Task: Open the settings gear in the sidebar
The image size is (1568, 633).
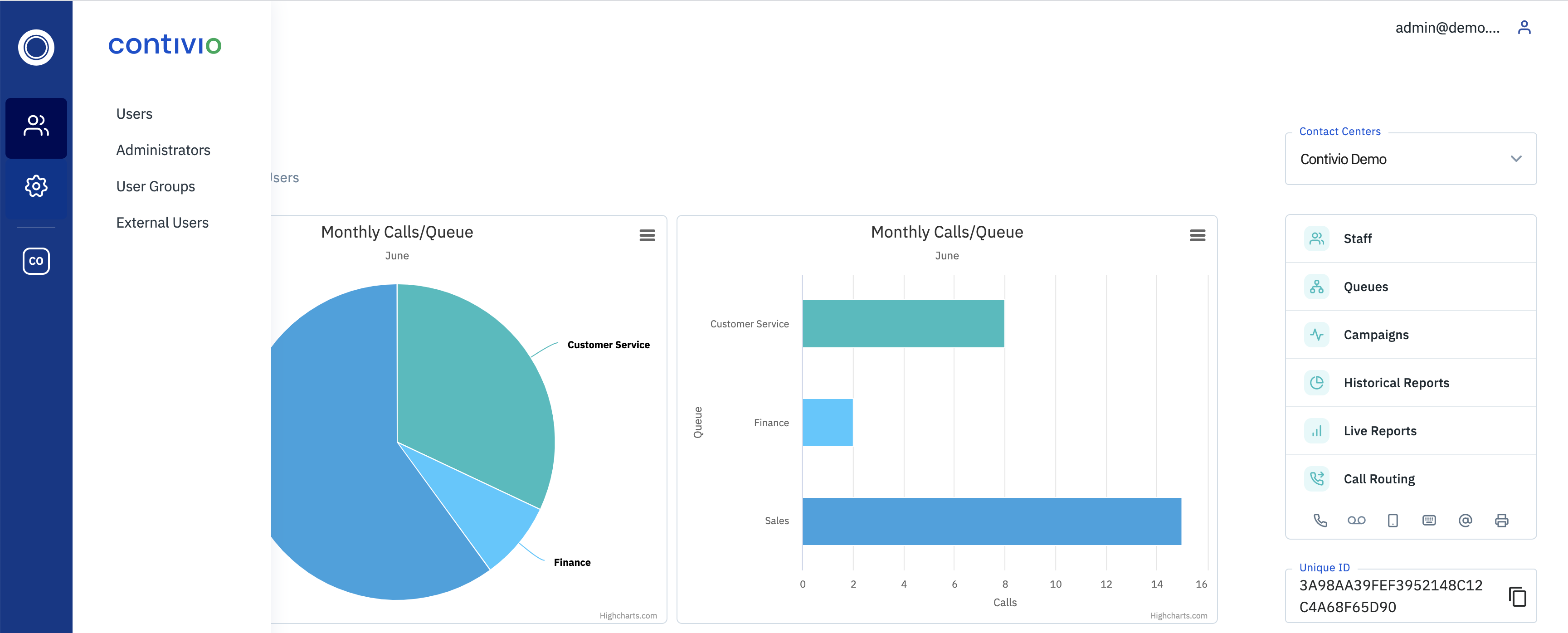Action: click(36, 186)
